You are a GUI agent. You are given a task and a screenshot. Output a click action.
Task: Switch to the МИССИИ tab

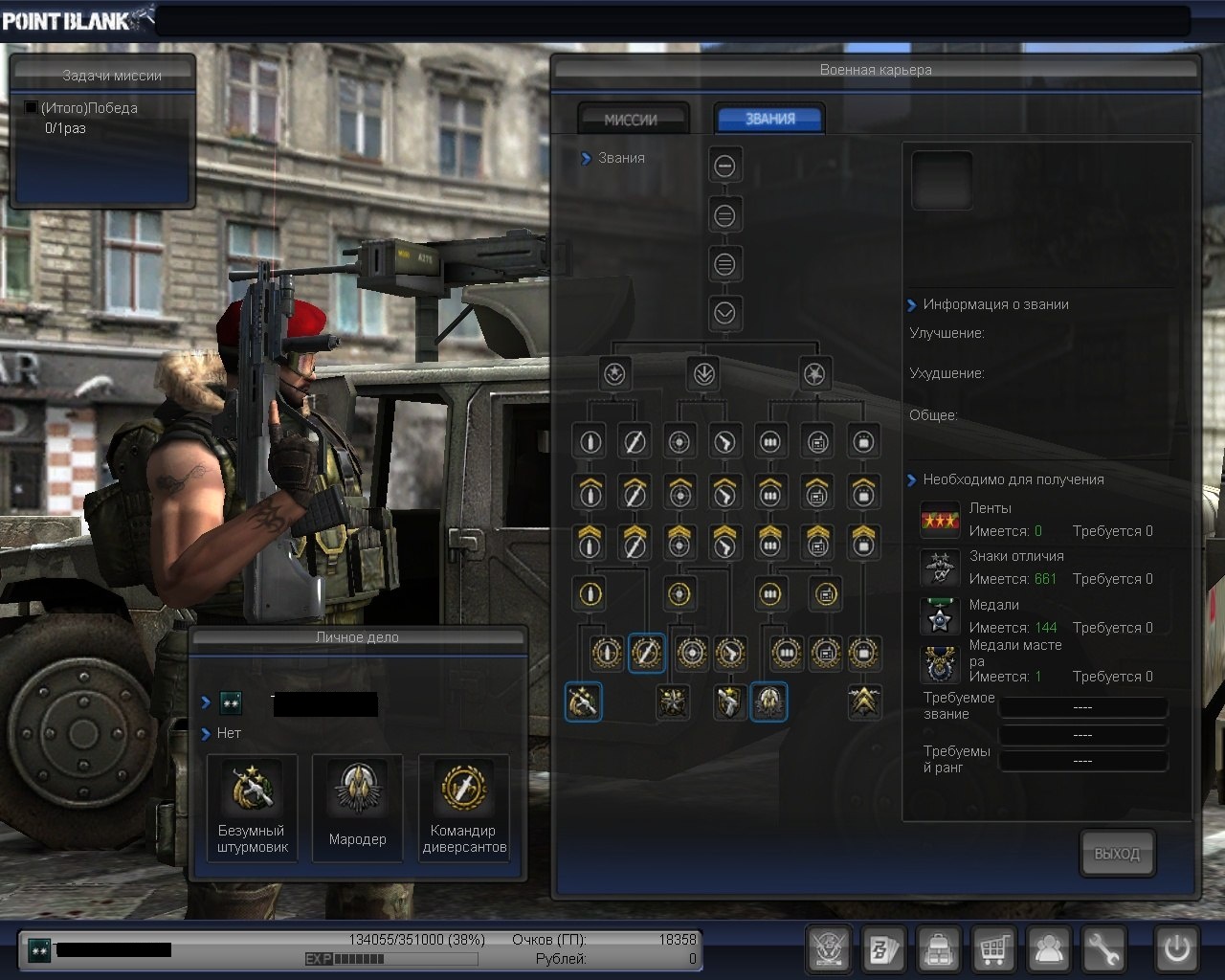(x=632, y=120)
